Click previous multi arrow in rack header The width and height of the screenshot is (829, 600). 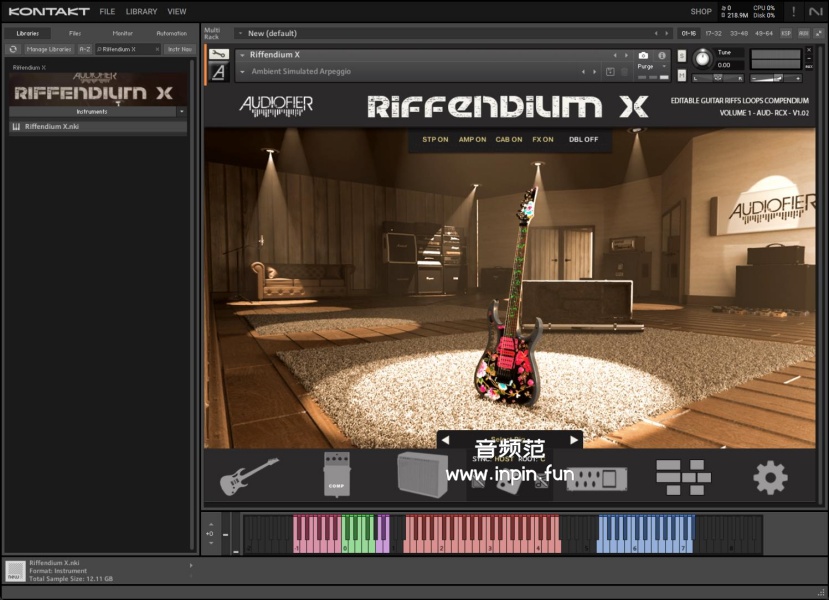point(656,33)
